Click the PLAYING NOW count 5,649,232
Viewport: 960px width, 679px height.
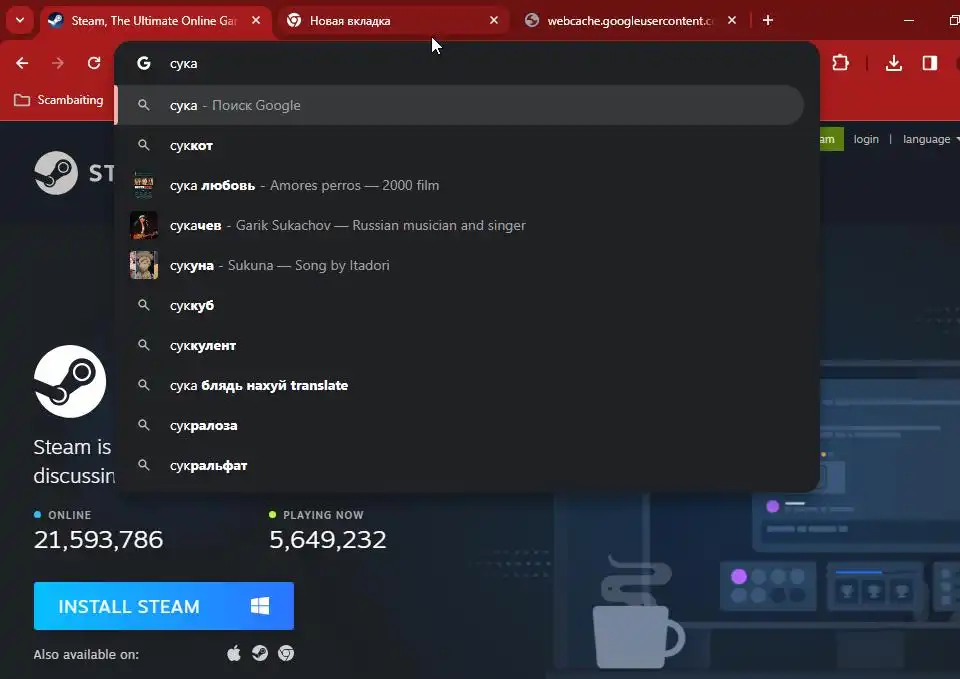(x=328, y=539)
